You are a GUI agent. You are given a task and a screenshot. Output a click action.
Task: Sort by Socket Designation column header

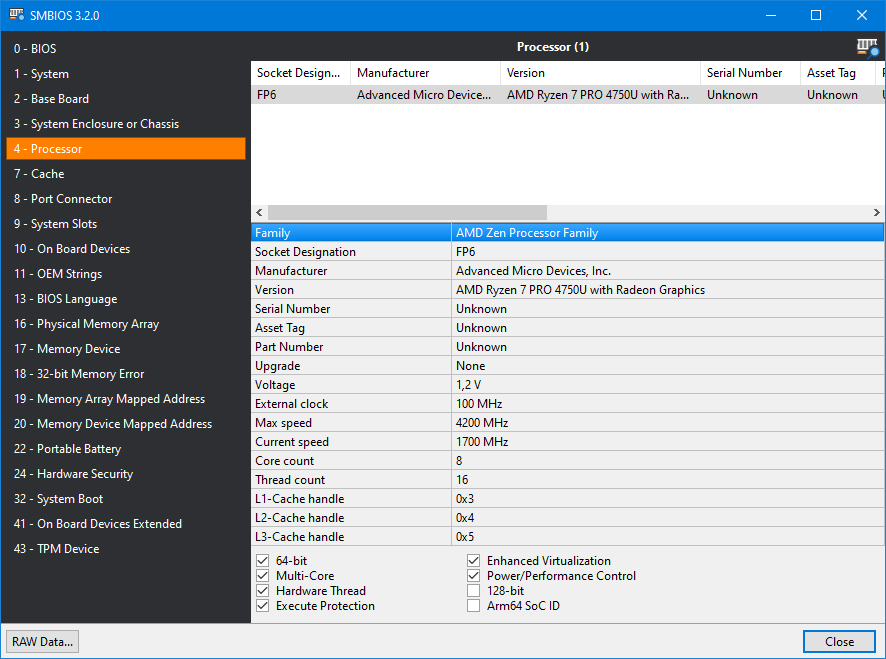(x=301, y=73)
